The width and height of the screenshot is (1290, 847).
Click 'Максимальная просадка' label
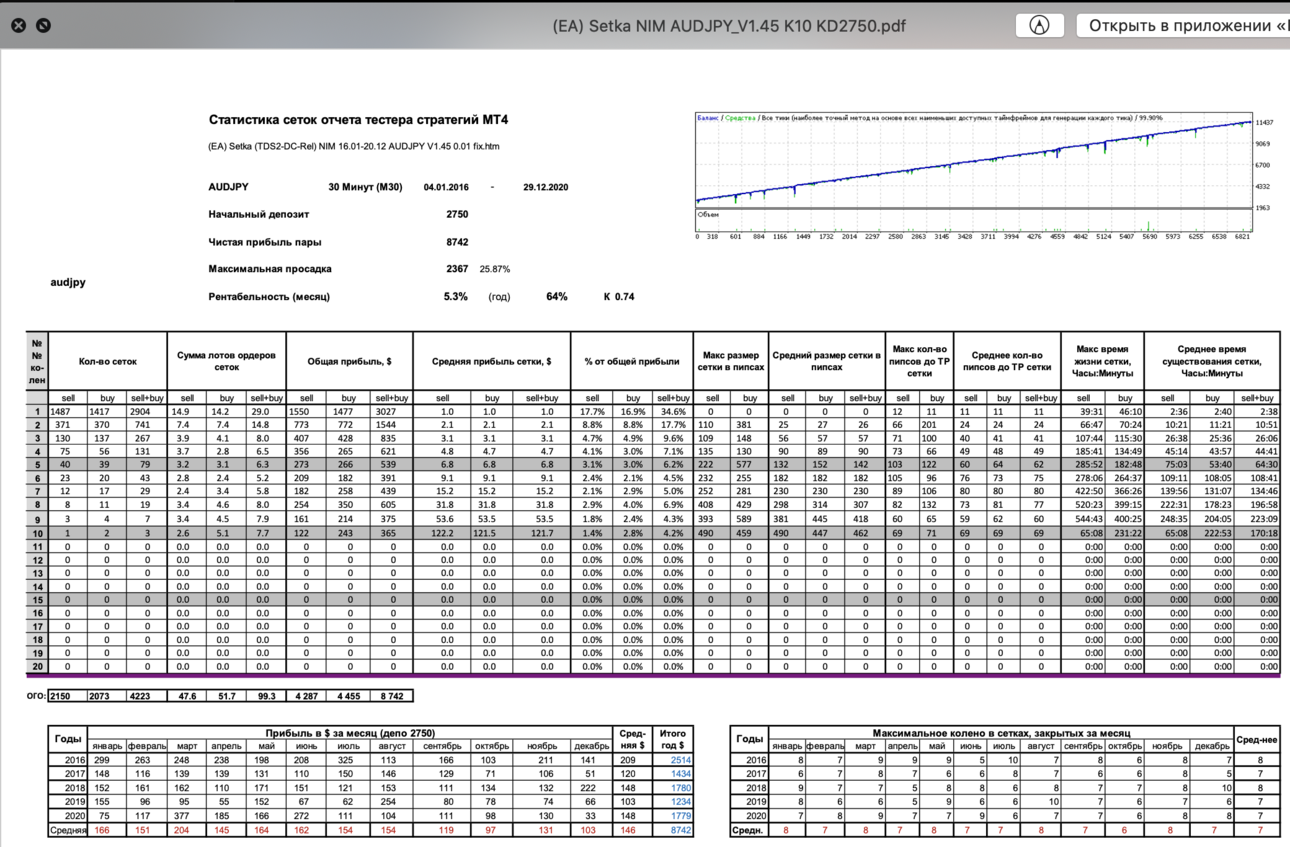(x=269, y=269)
